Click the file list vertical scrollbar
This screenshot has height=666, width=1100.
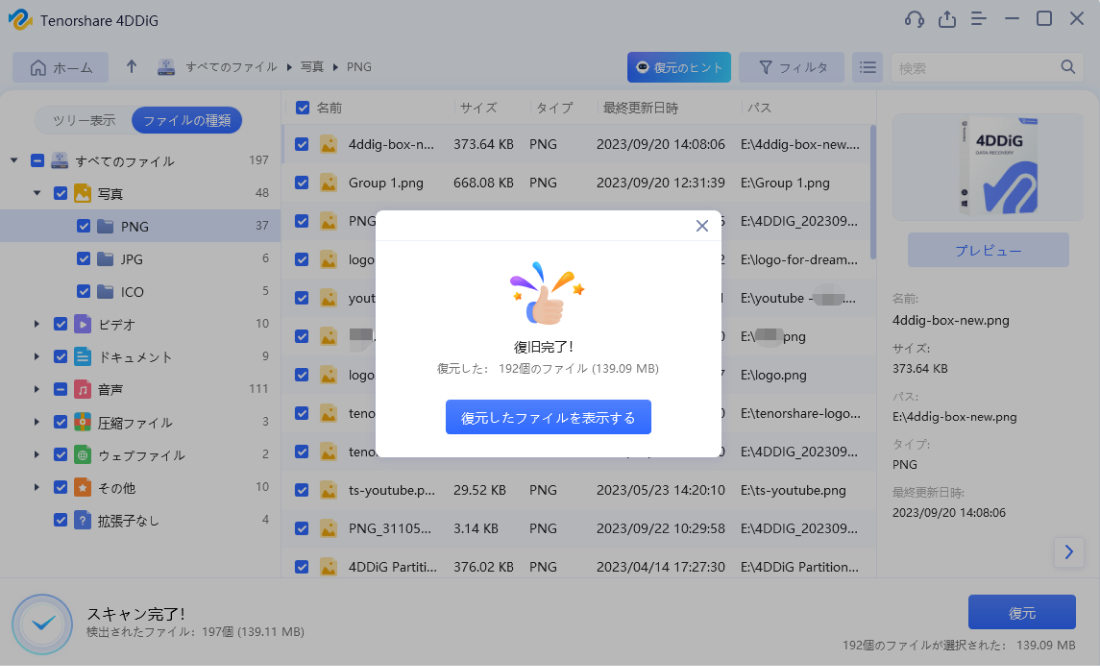(873, 192)
